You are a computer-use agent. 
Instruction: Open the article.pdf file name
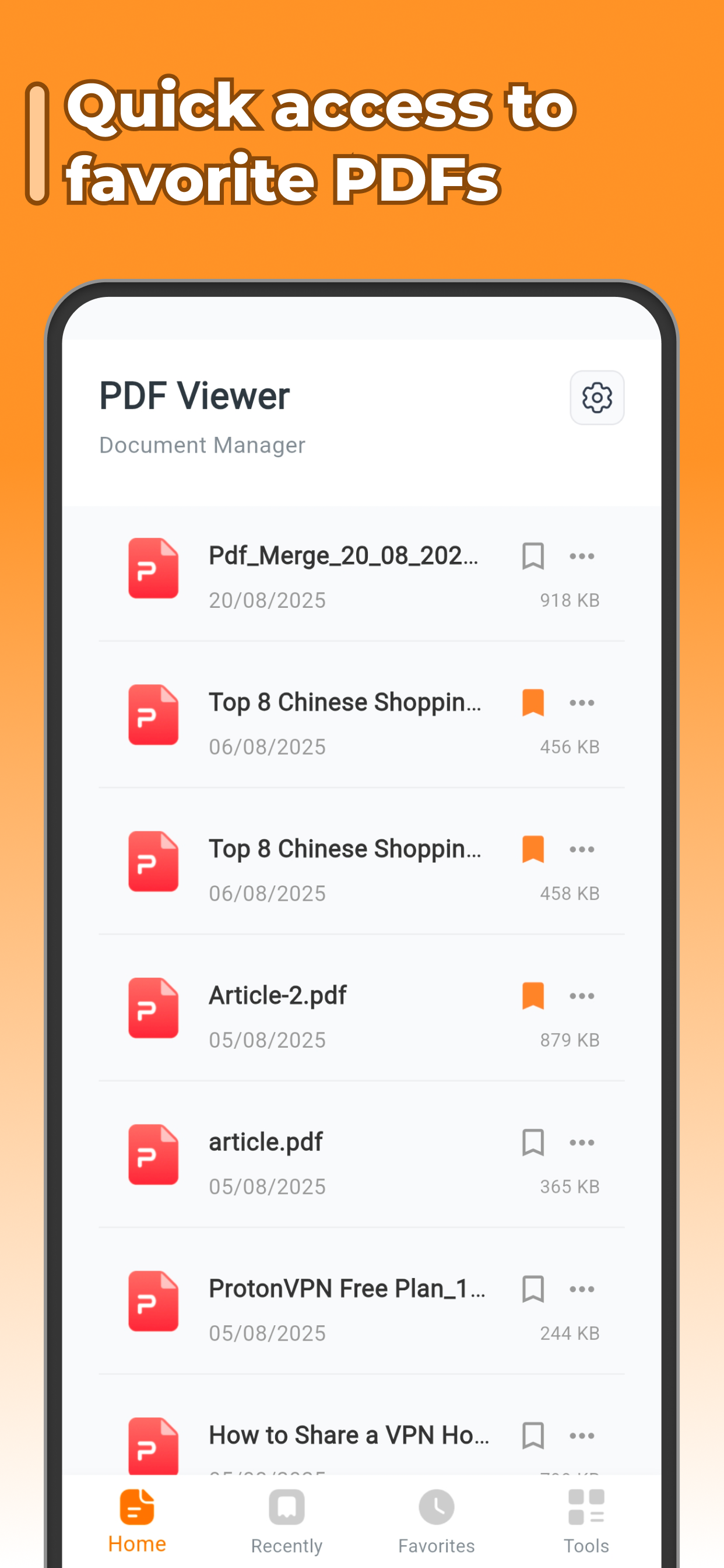pos(265,1142)
